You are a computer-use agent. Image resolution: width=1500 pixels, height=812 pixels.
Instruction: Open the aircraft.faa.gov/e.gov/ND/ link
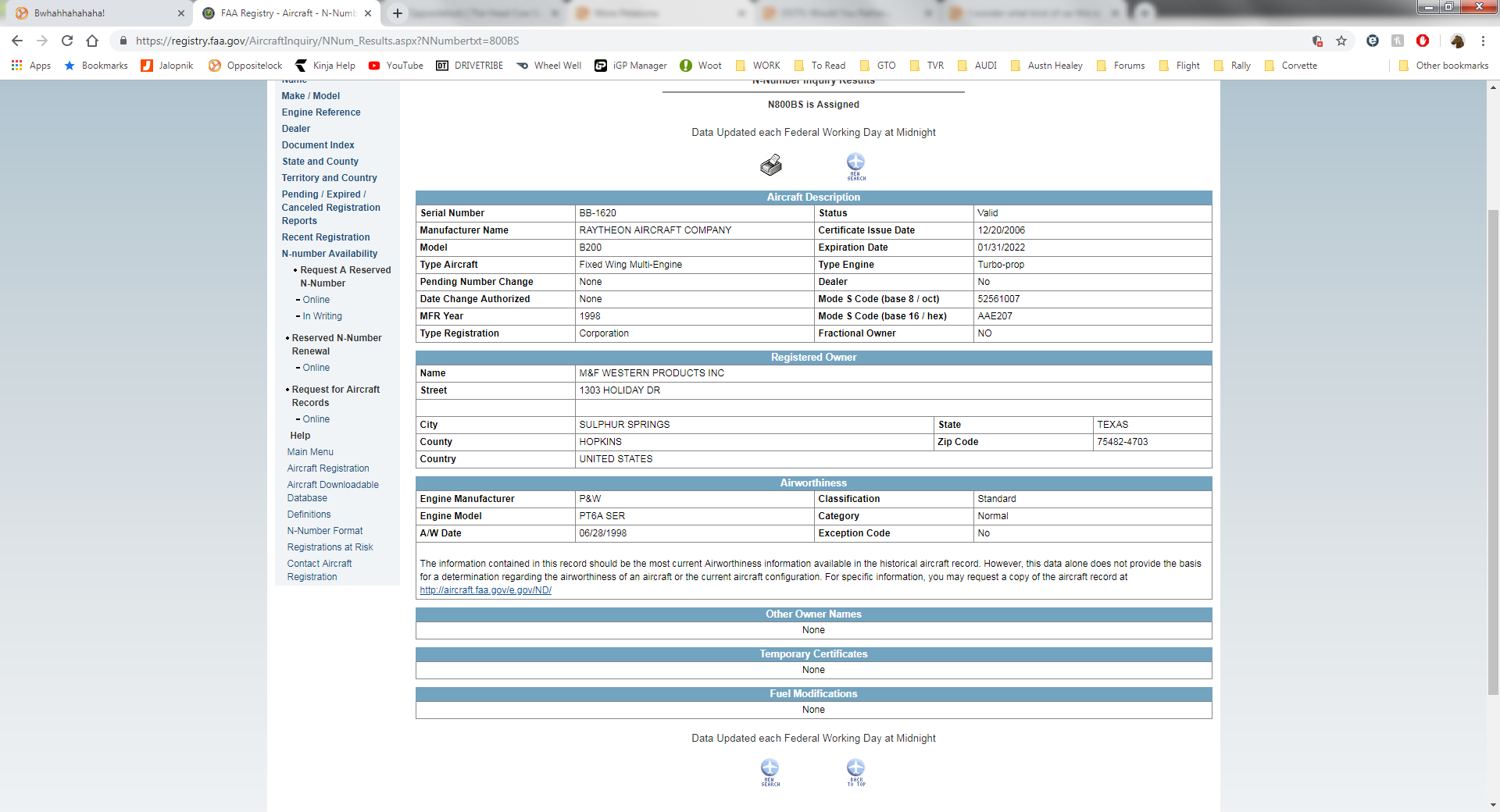pyautogui.click(x=486, y=590)
